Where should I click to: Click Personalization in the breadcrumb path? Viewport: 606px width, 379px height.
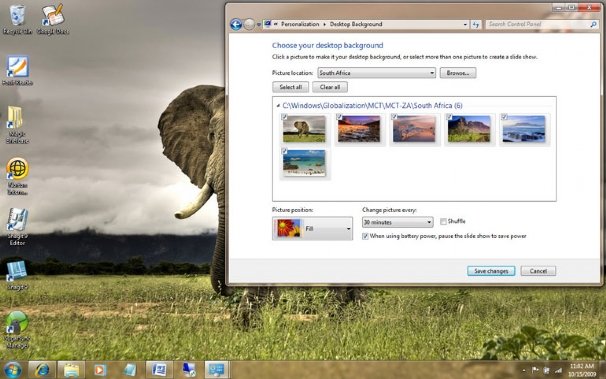click(x=300, y=24)
